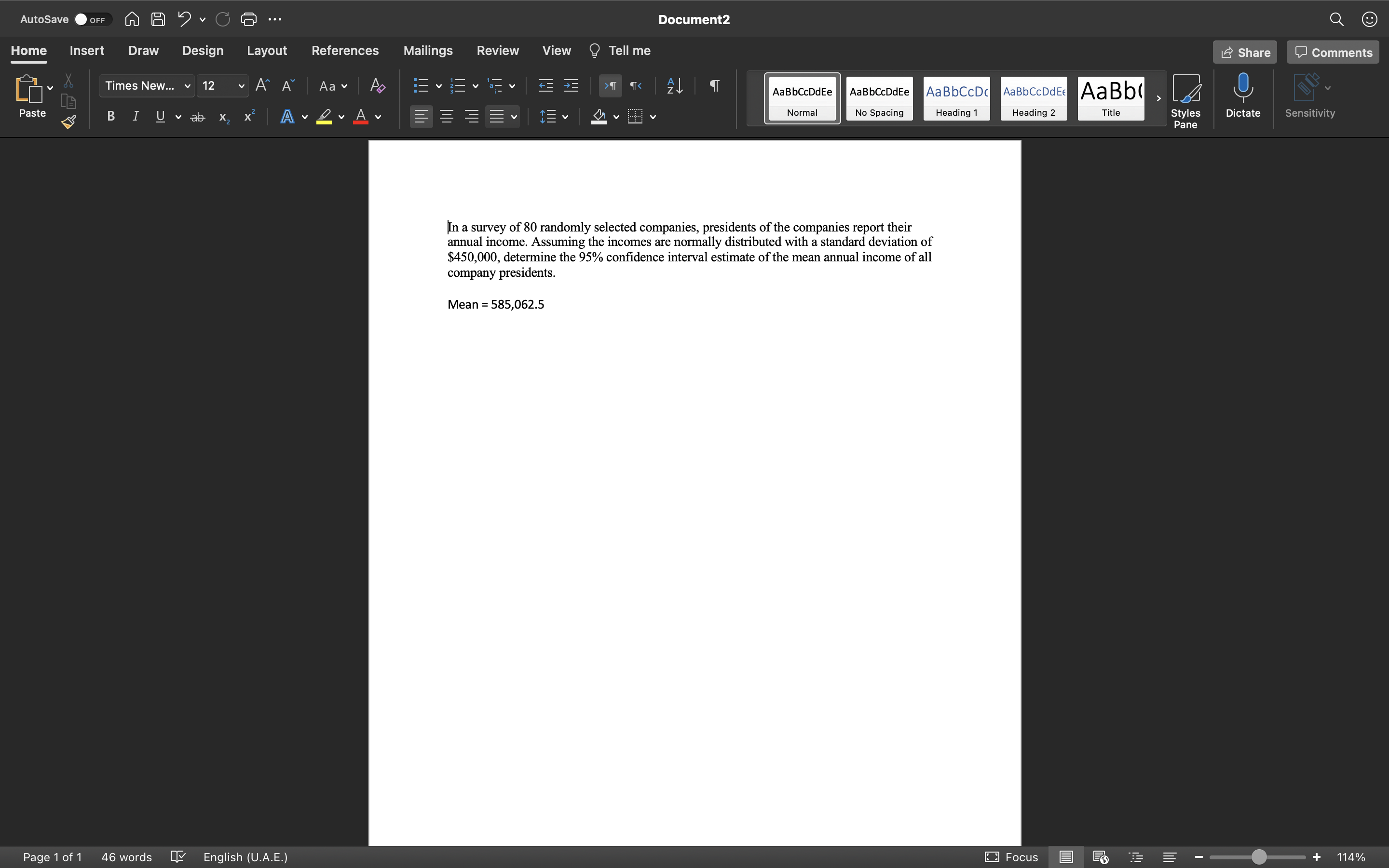Increase the paragraph indent
1389x868 pixels.
coord(571,85)
